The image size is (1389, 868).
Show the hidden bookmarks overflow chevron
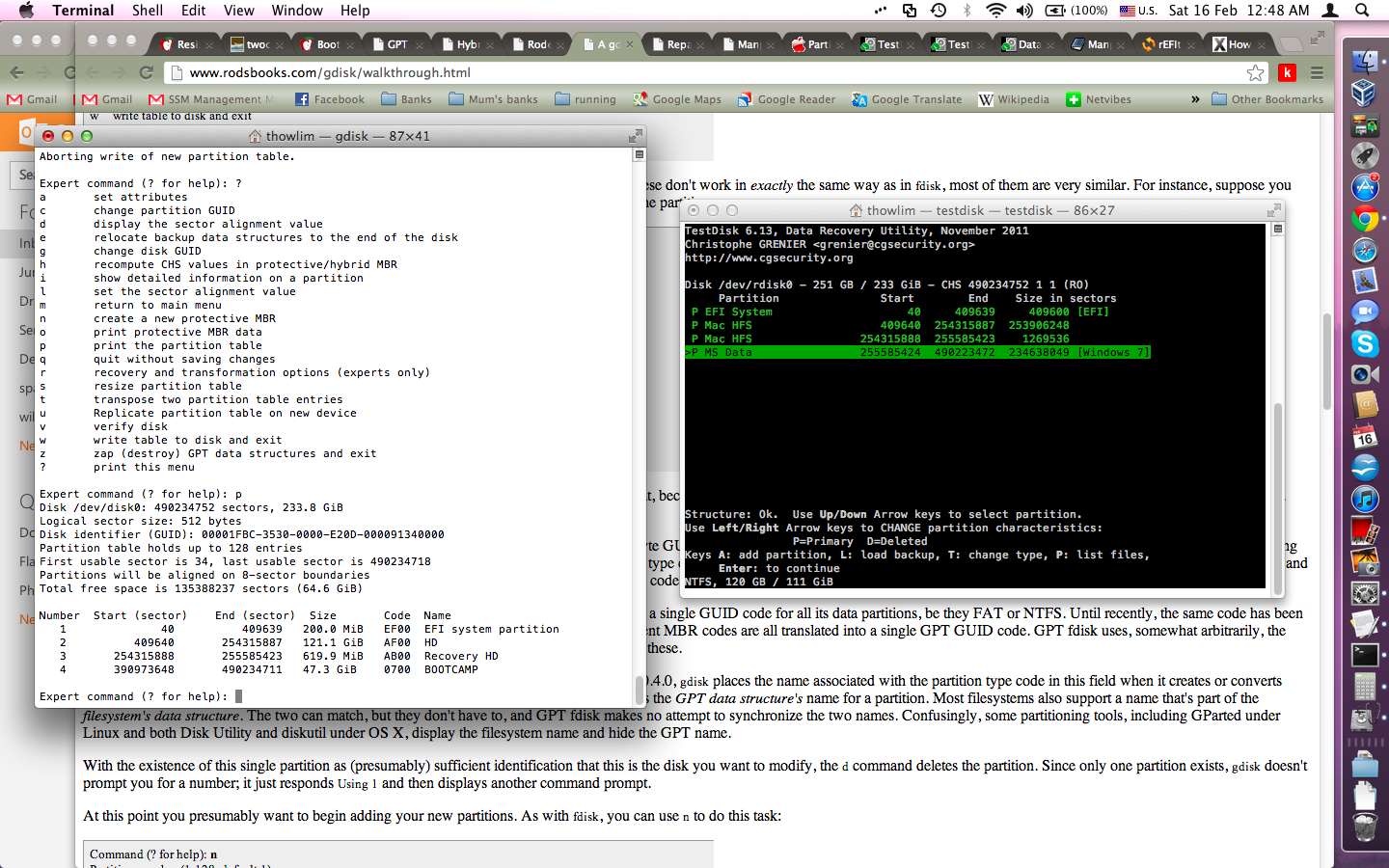[x=1195, y=99]
